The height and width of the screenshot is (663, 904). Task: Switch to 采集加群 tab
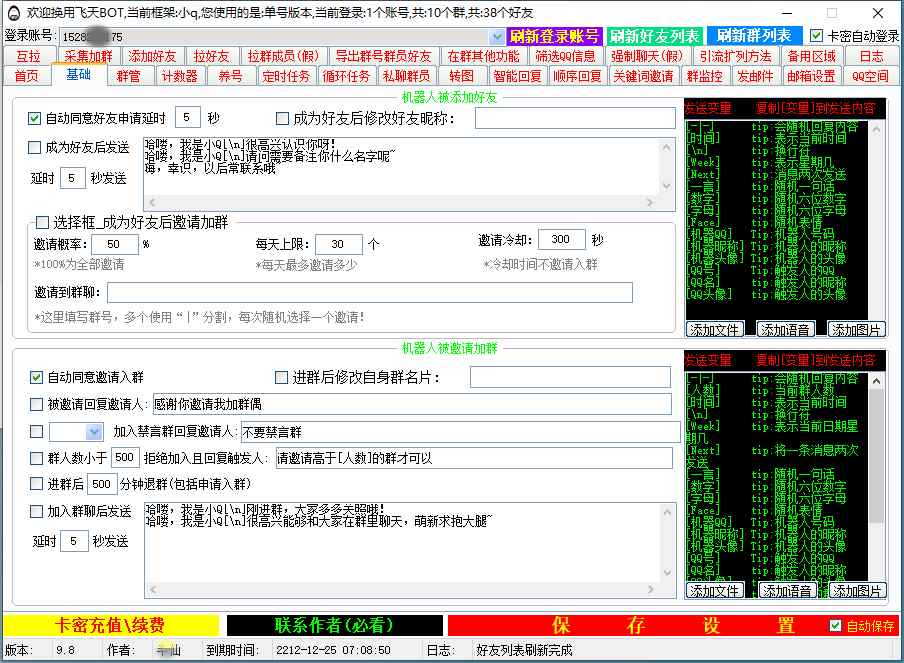88,56
